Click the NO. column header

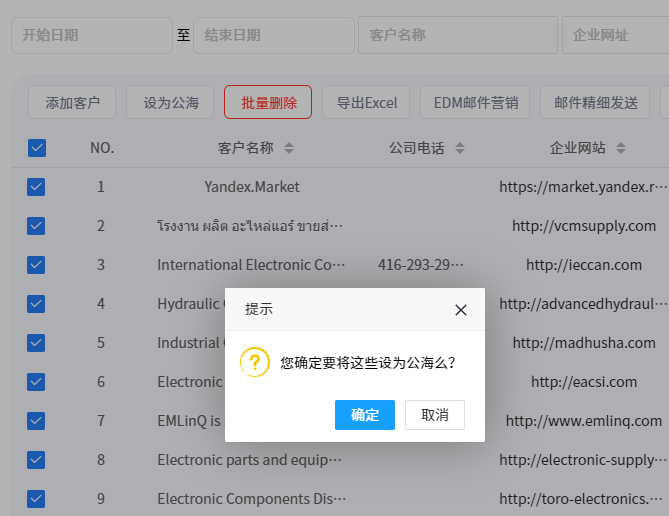point(102,148)
